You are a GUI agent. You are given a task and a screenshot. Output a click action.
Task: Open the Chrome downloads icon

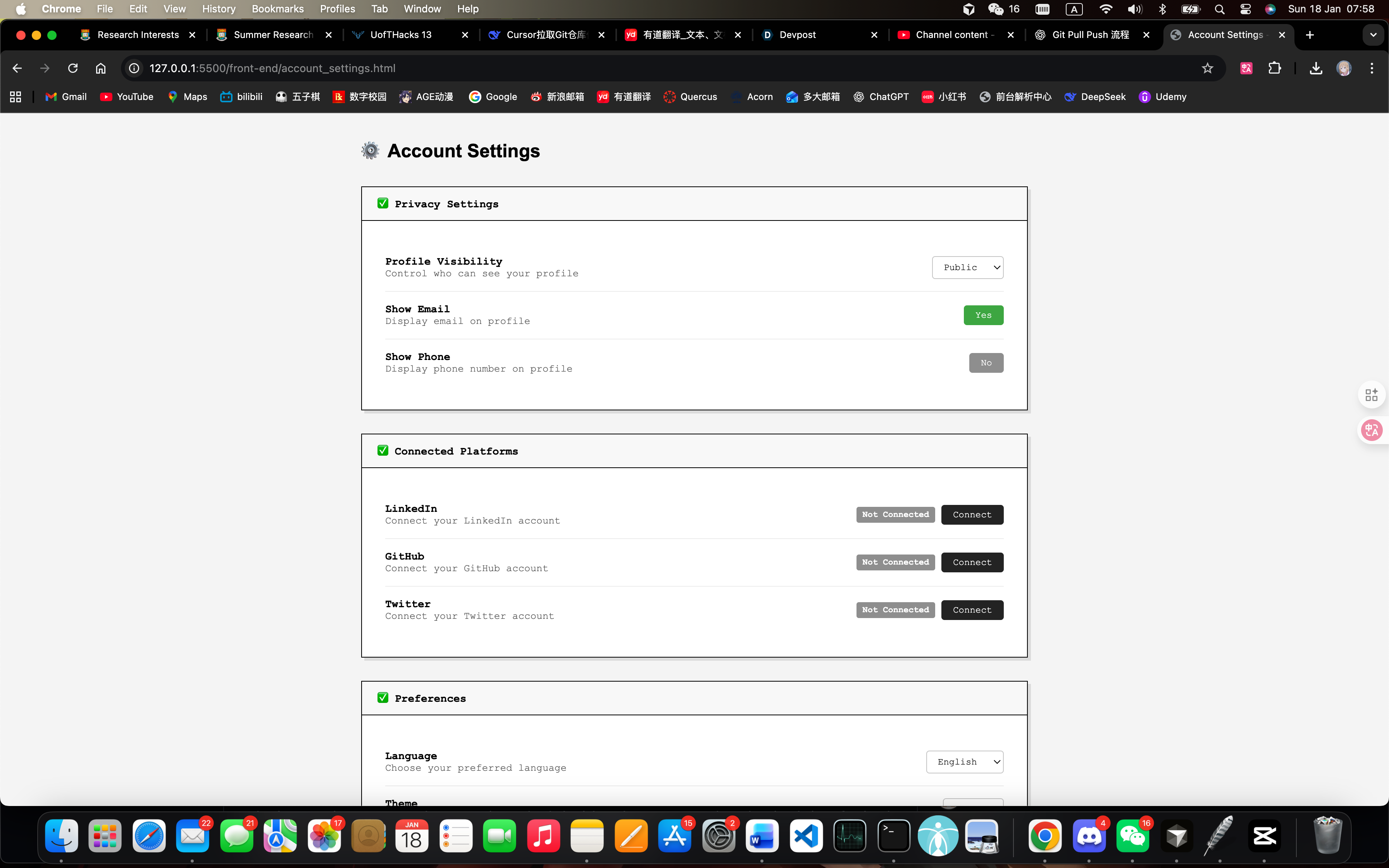(x=1315, y=68)
